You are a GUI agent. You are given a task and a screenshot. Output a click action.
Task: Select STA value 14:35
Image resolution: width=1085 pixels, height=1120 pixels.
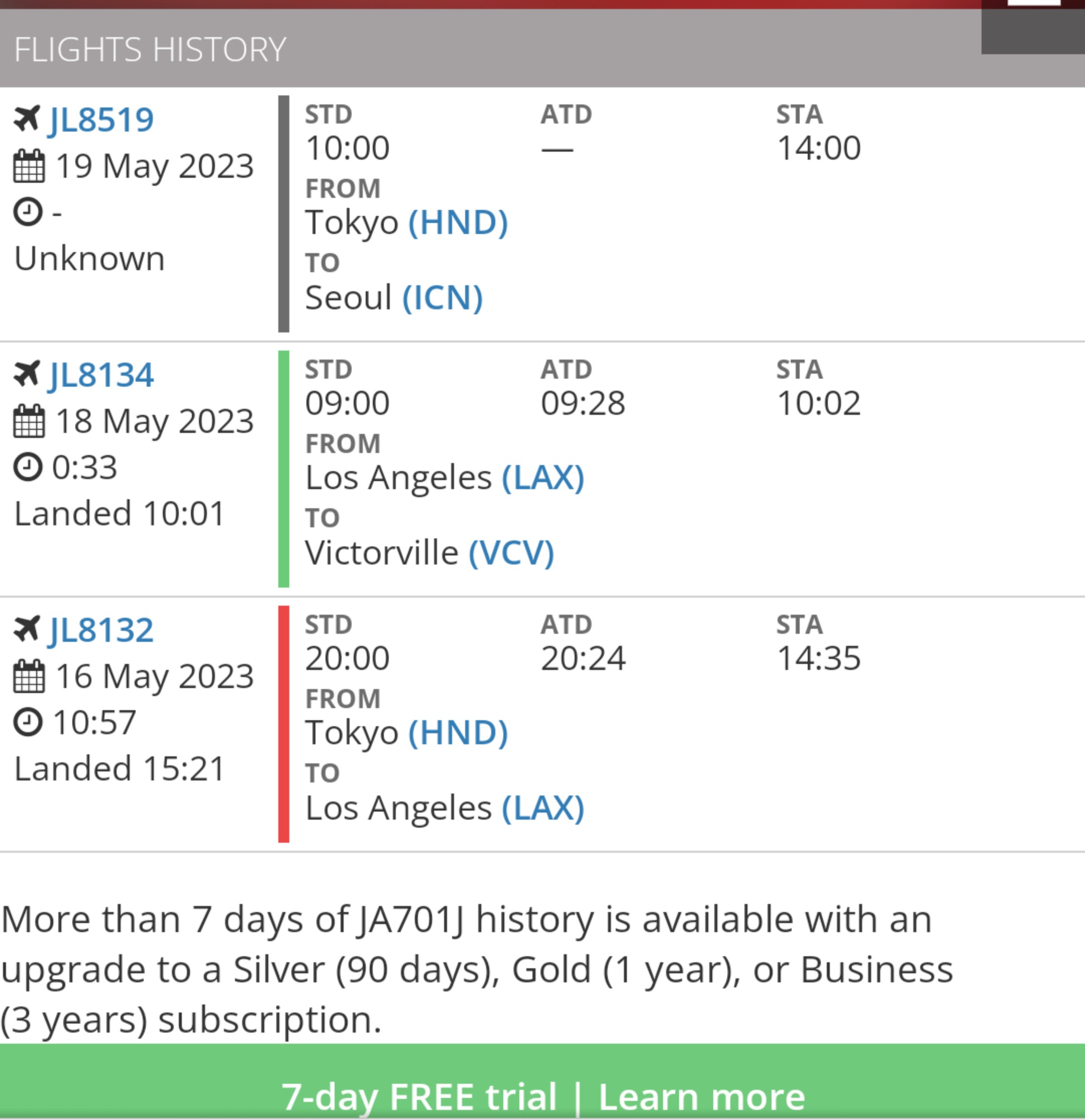point(819,658)
